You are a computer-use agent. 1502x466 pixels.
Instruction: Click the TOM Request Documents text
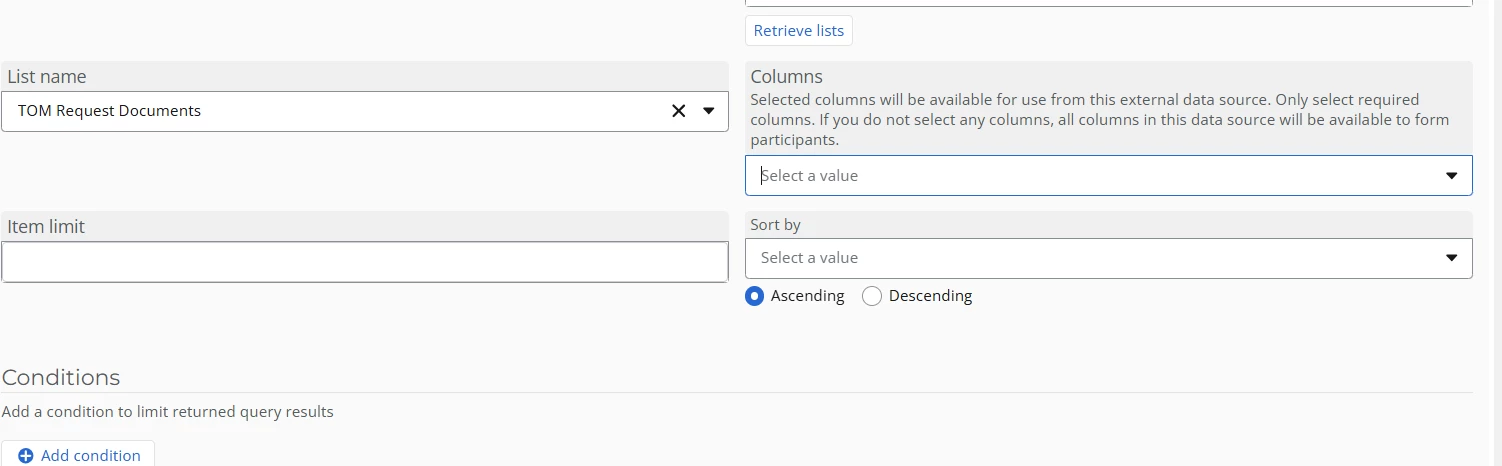110,111
